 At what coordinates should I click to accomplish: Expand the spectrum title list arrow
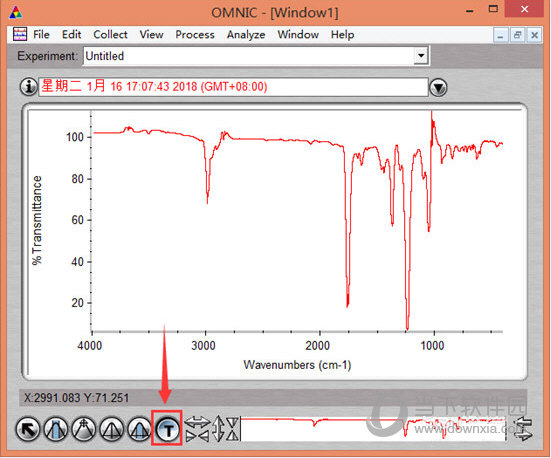pyautogui.click(x=438, y=88)
